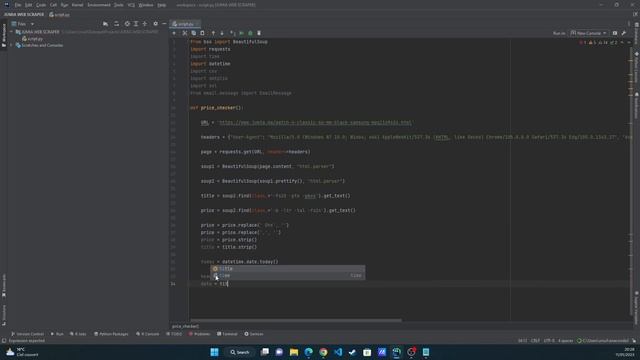Open the Edit menu
This screenshot has width=640, height=360.
29,5
